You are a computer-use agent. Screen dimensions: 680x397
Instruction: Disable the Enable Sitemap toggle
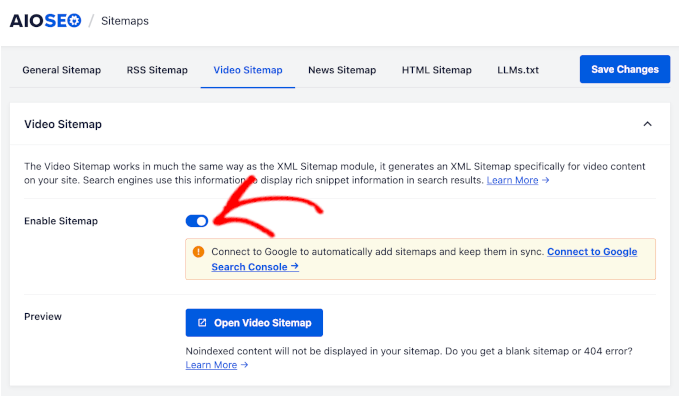coord(197,221)
